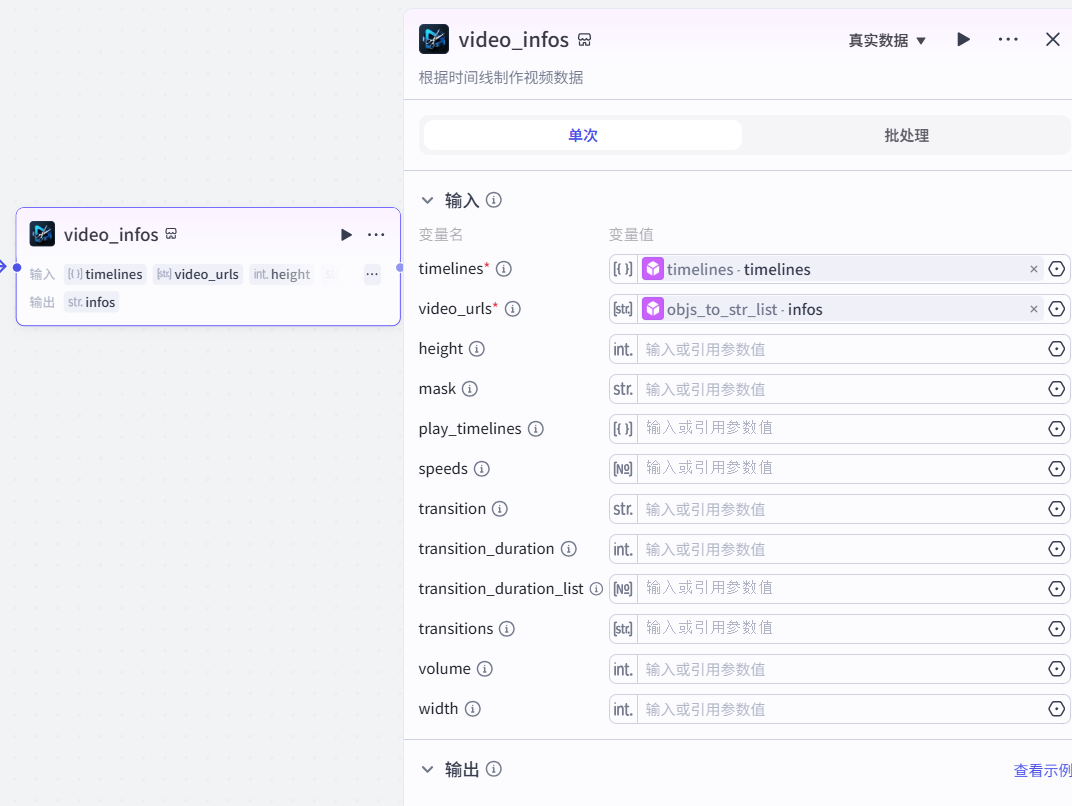Screen dimensions: 1072x806
Task: Click the badge icon next to panel title
Action: pyautogui.click(x=584, y=40)
